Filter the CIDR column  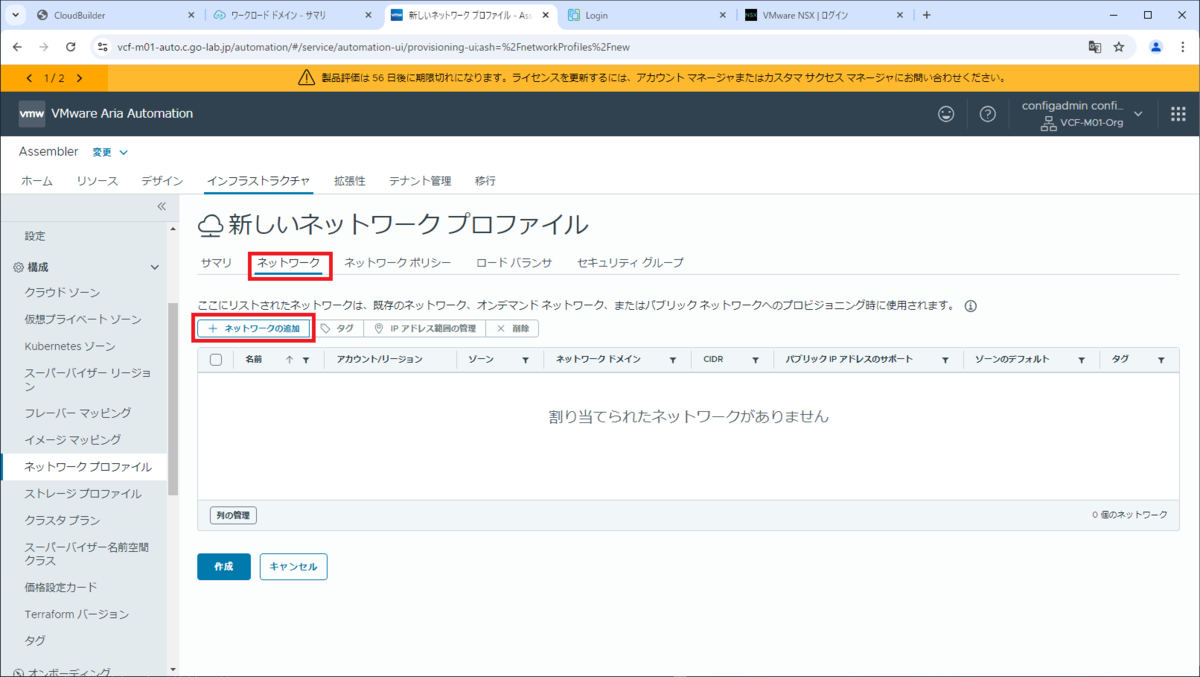point(755,360)
